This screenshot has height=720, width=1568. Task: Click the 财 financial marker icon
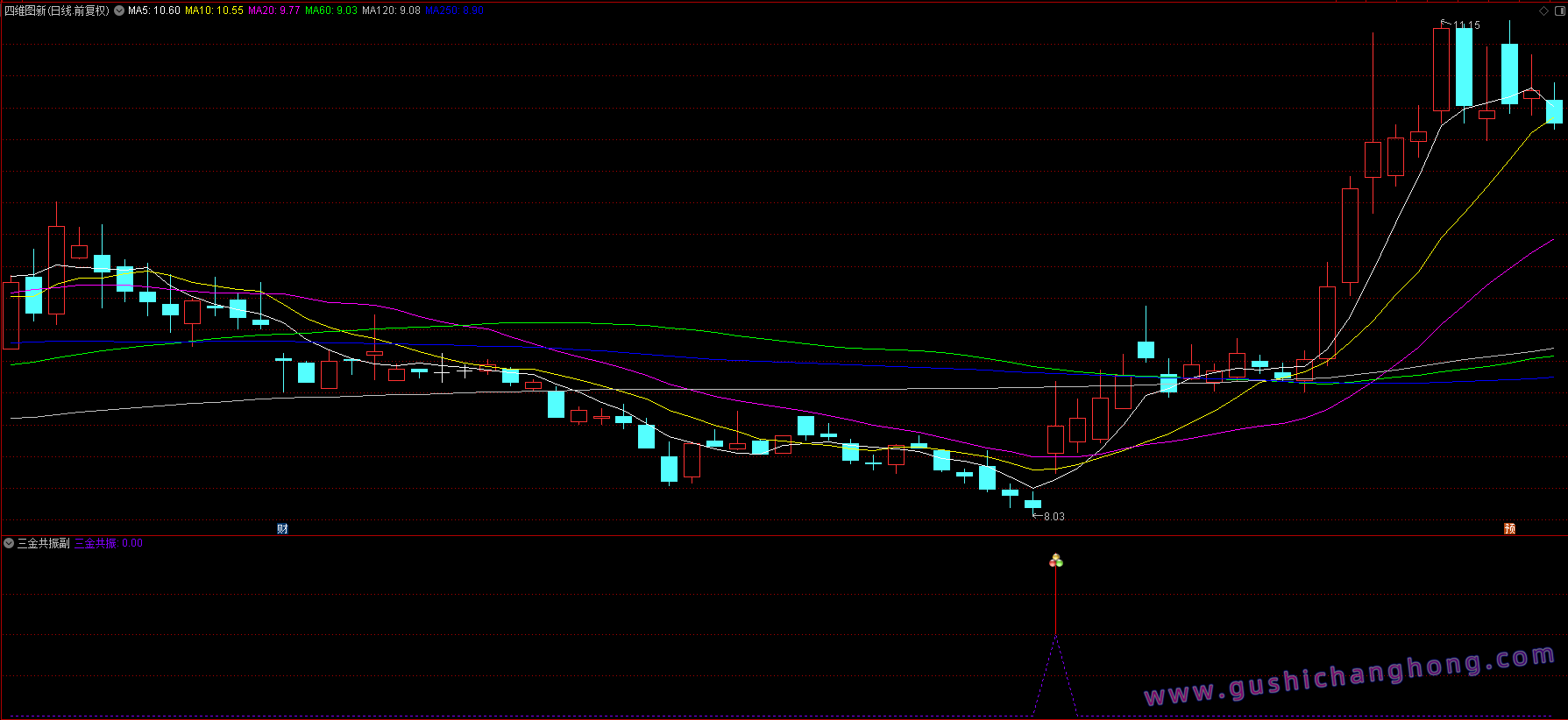click(282, 528)
